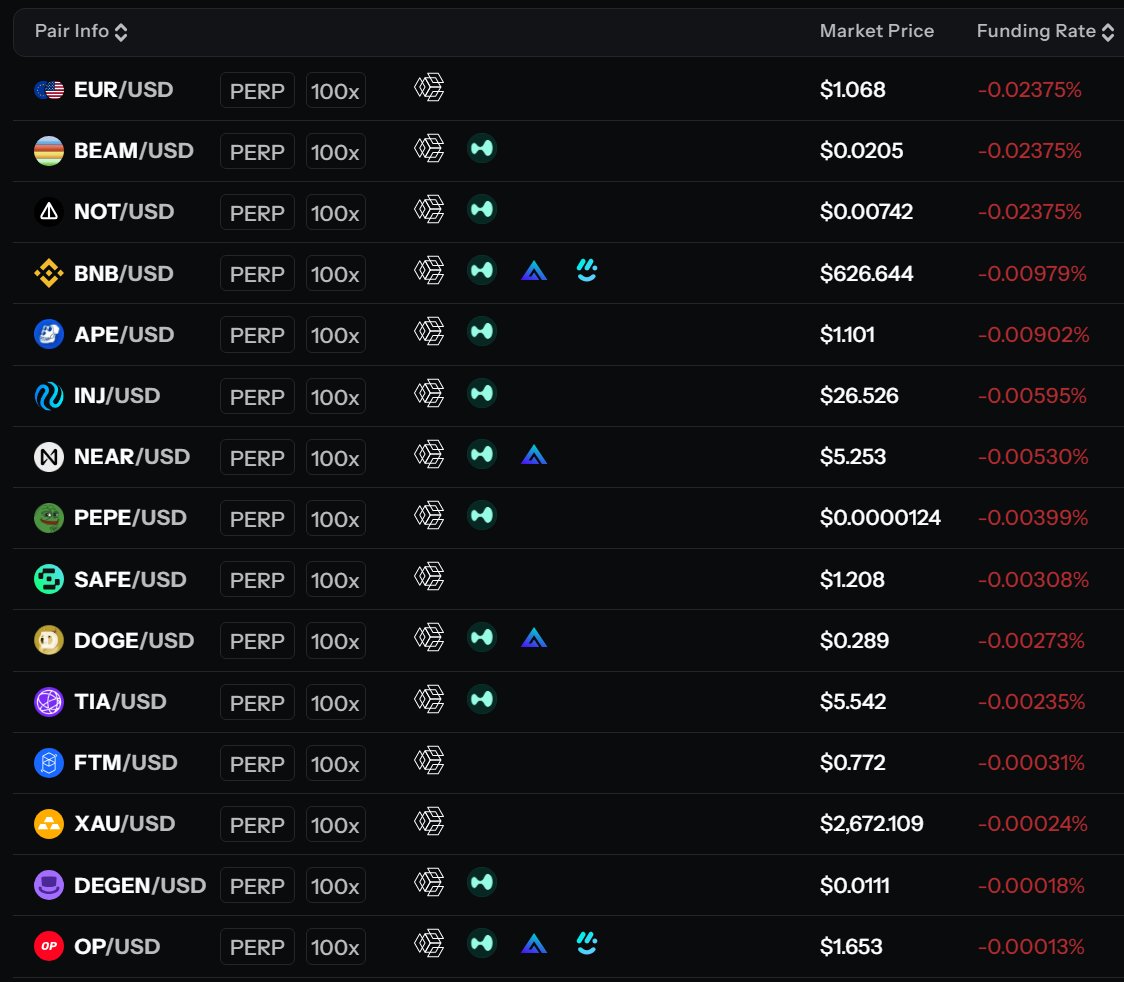Screen dimensions: 1124x982
Task: Click the Market Price column header
Action: tap(877, 31)
